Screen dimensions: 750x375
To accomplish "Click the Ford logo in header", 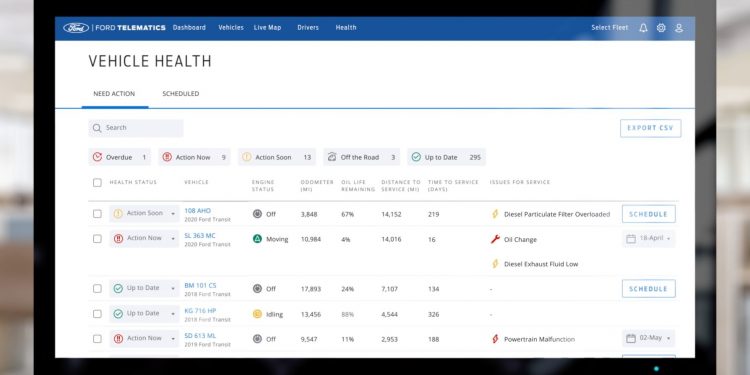I will (76, 28).
